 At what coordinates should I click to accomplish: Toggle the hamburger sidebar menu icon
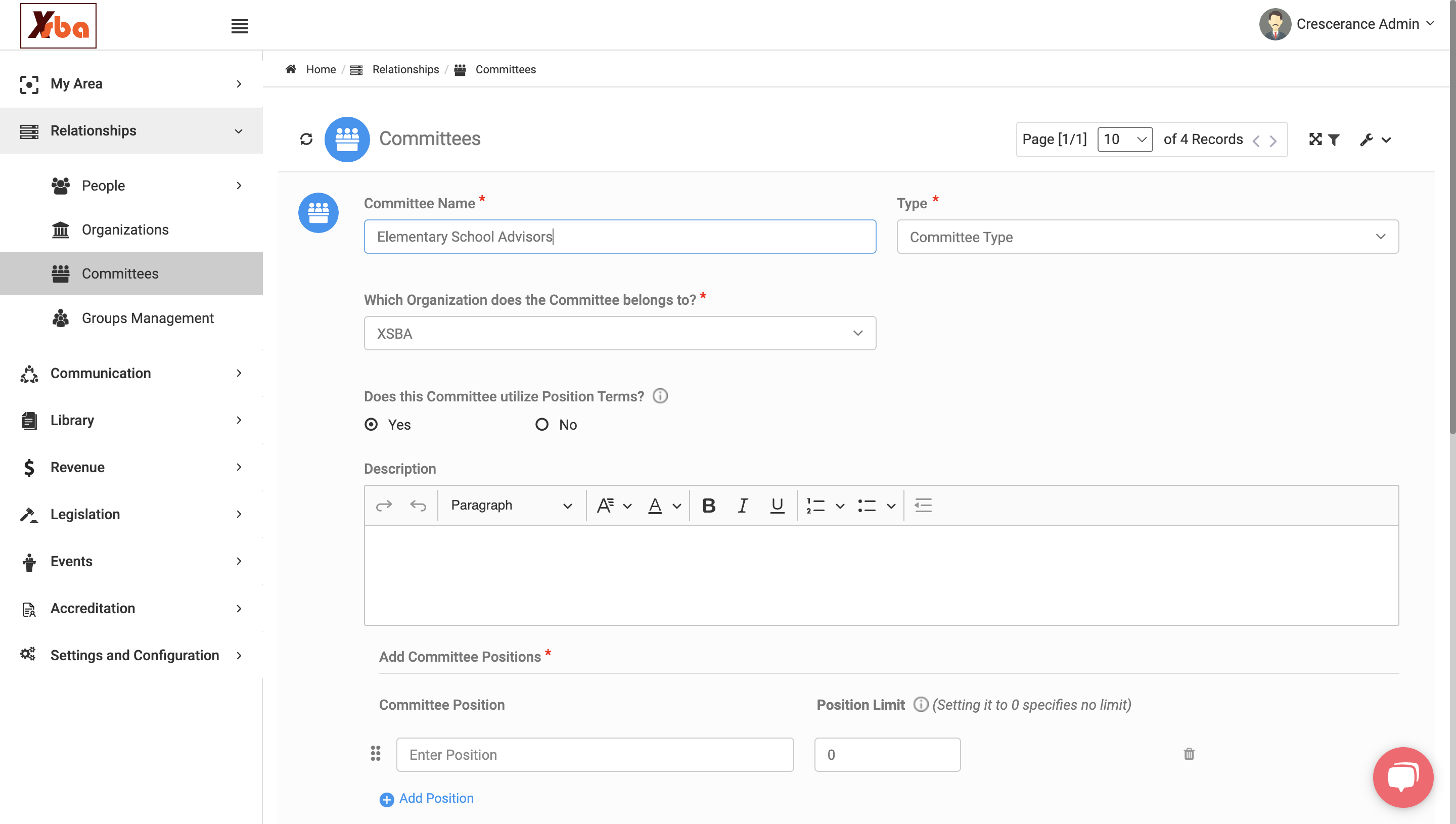(x=239, y=26)
